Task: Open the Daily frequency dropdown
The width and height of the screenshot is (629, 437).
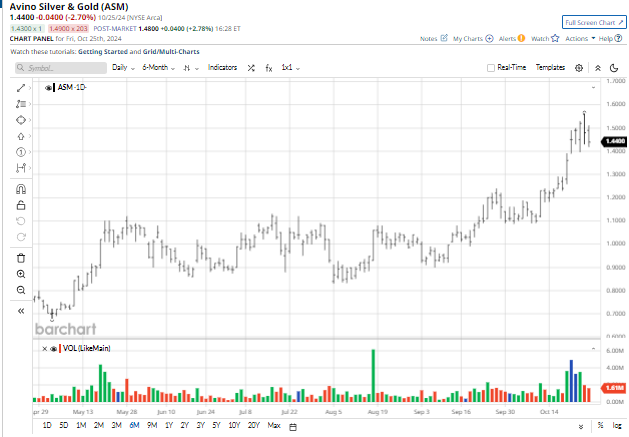Action: point(123,67)
